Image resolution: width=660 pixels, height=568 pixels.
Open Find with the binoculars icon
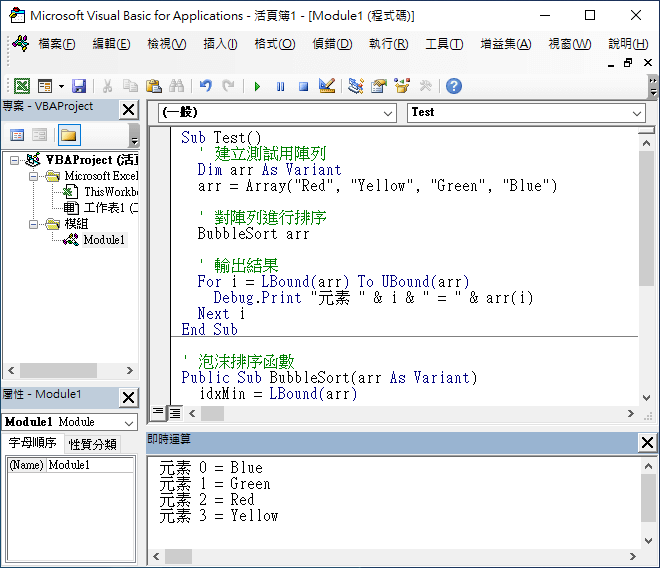(x=176, y=86)
